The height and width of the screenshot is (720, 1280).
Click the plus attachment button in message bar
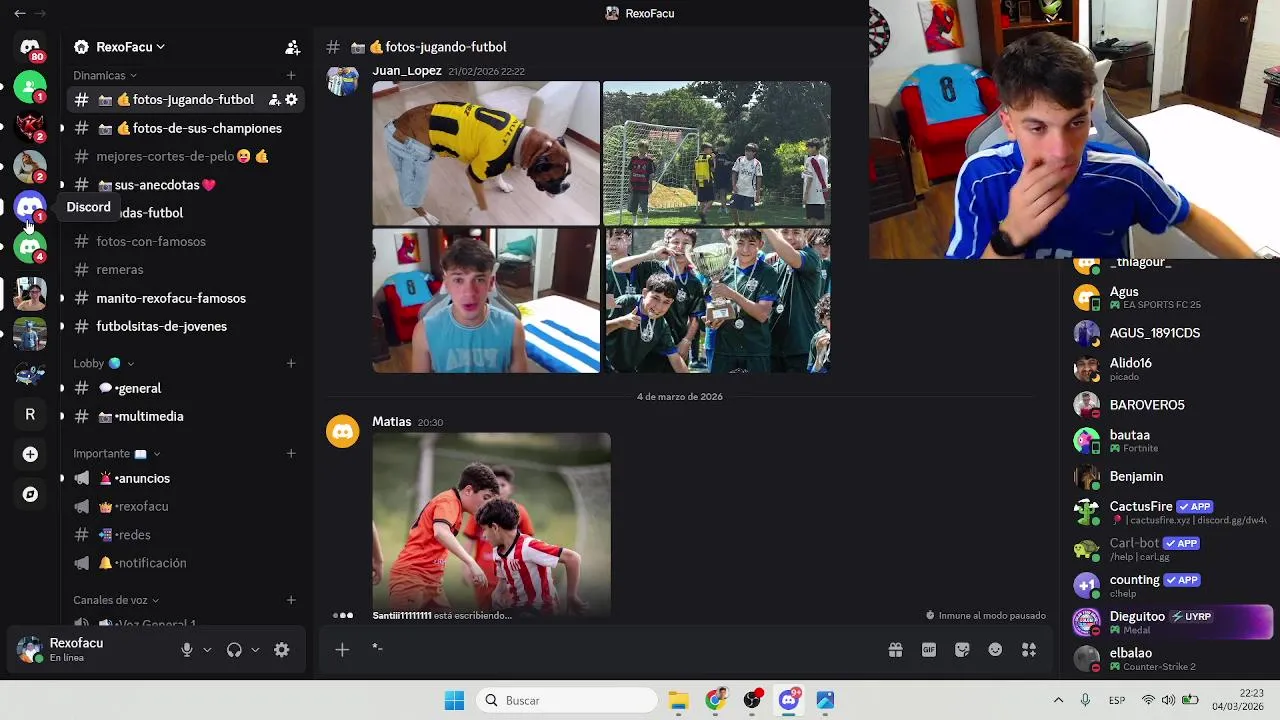[342, 650]
